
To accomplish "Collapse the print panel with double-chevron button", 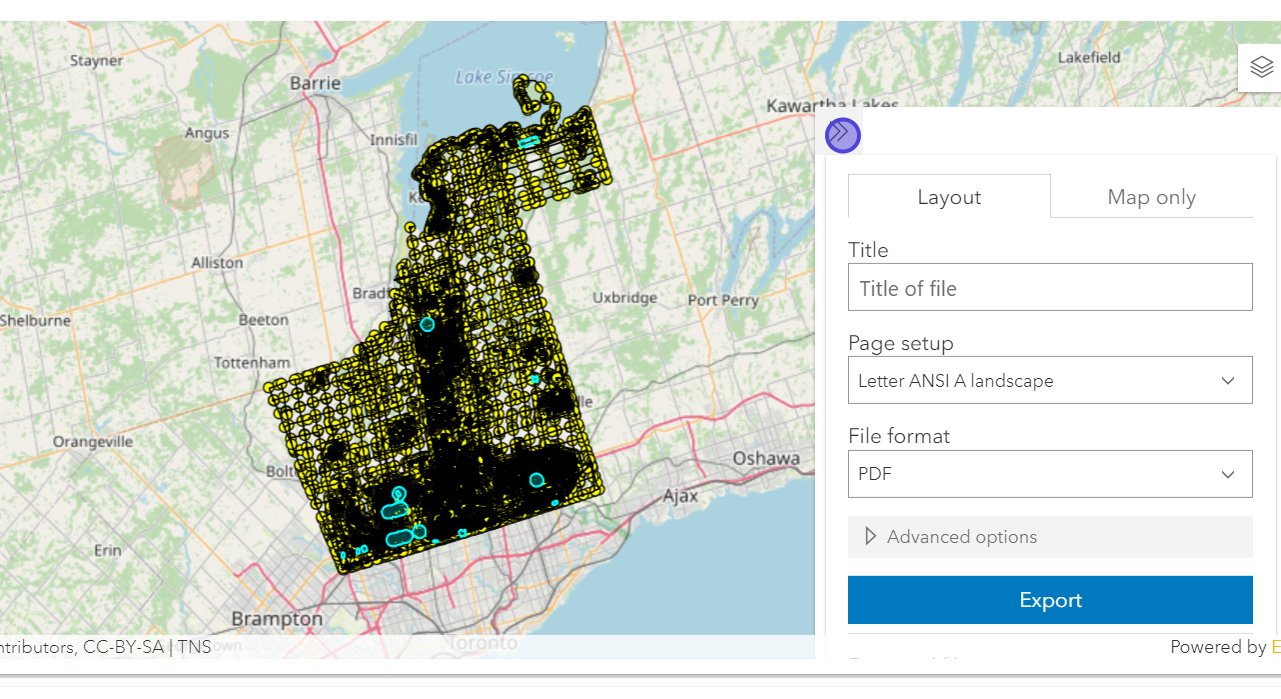I will [x=843, y=134].
